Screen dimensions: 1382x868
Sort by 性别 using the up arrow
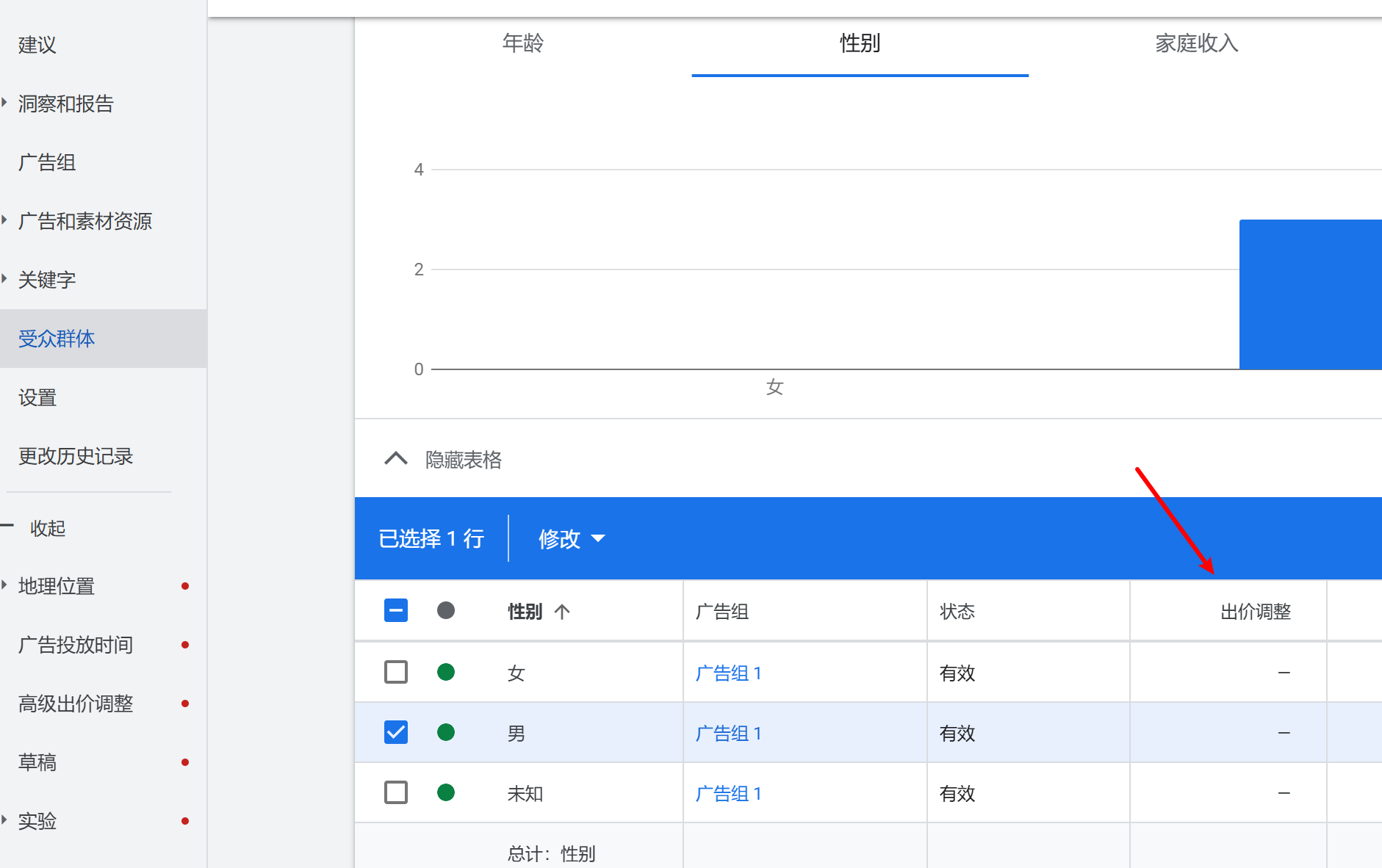point(562,612)
